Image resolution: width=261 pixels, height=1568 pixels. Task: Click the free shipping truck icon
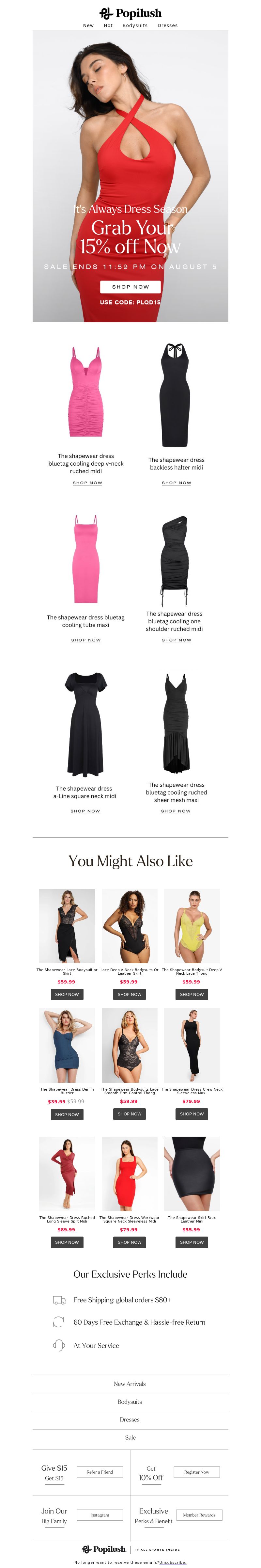pyautogui.click(x=60, y=1300)
